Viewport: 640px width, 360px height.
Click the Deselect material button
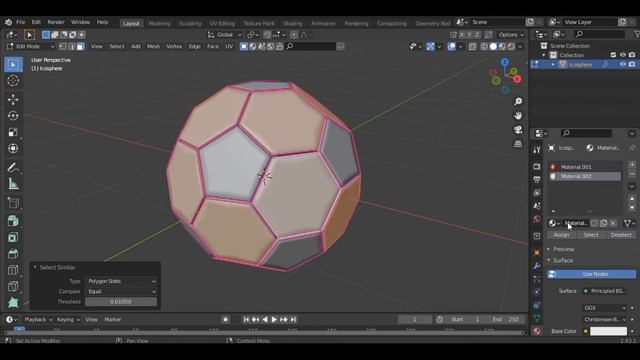click(x=621, y=235)
